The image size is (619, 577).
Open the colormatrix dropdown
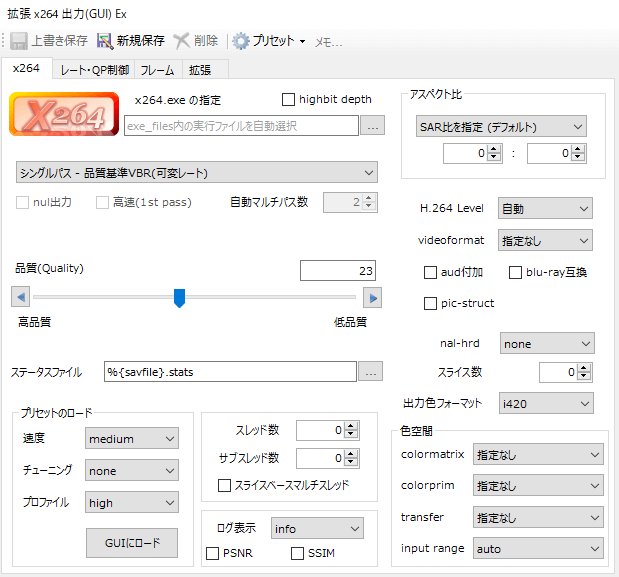pos(538,455)
